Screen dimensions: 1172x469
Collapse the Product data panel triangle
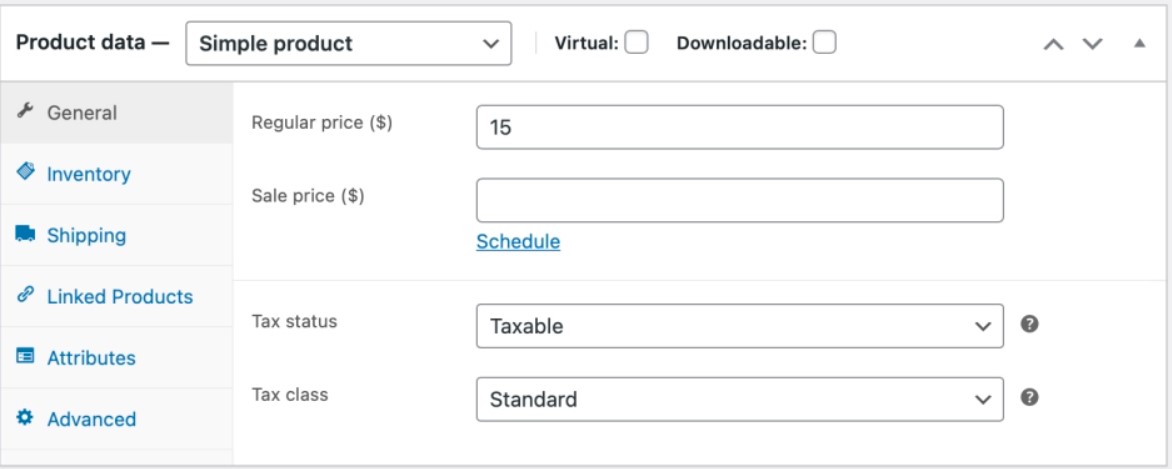1139,44
